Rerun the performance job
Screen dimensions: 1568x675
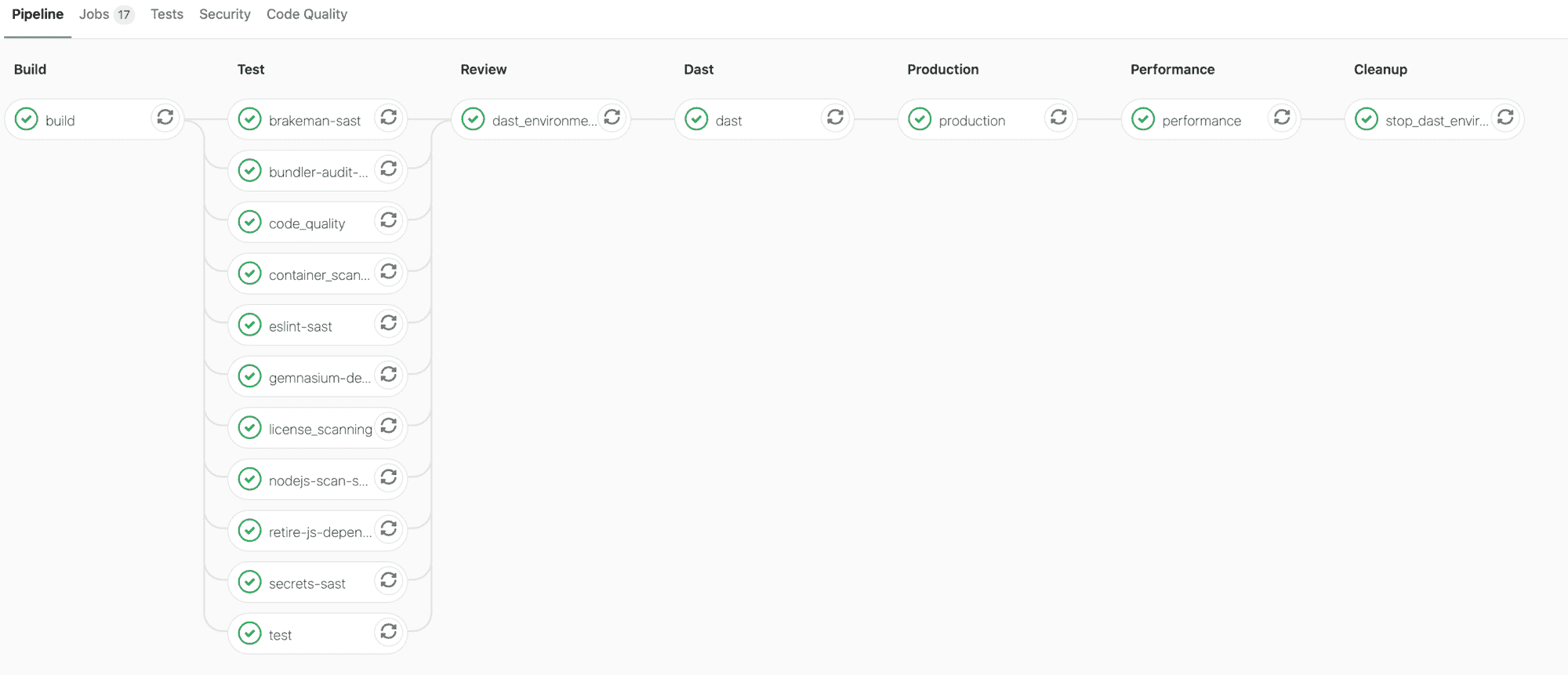[1282, 118]
